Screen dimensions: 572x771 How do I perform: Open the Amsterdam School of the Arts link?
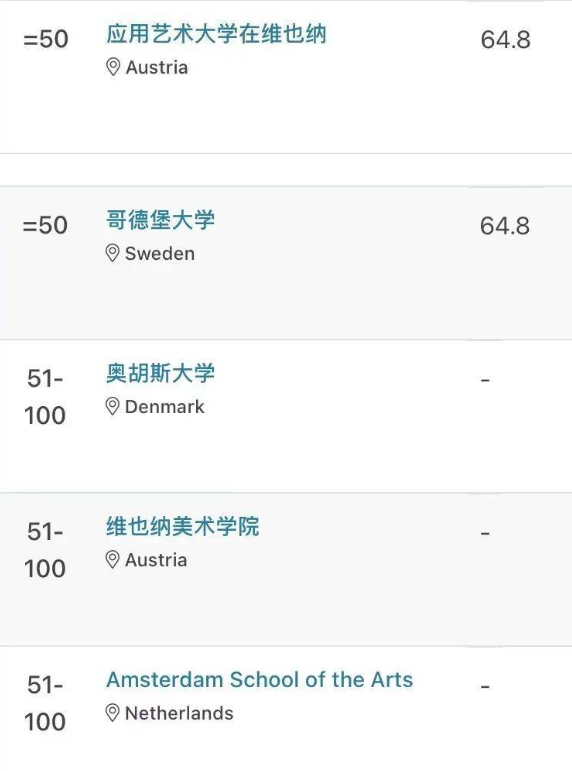coord(260,680)
